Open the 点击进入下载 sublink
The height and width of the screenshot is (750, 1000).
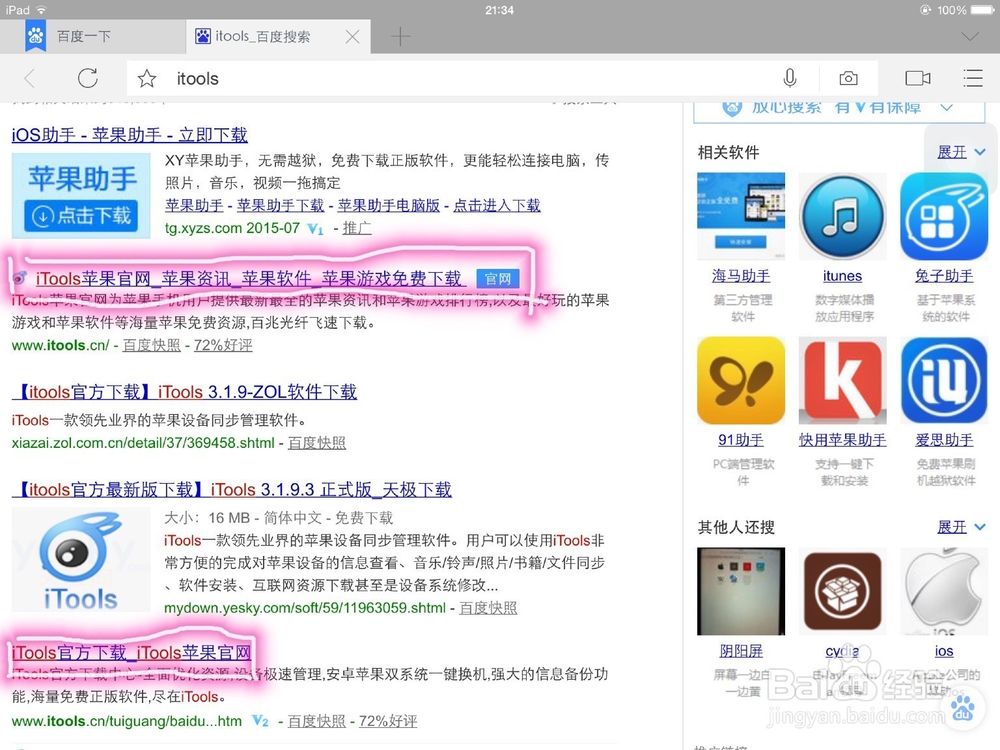click(x=497, y=205)
